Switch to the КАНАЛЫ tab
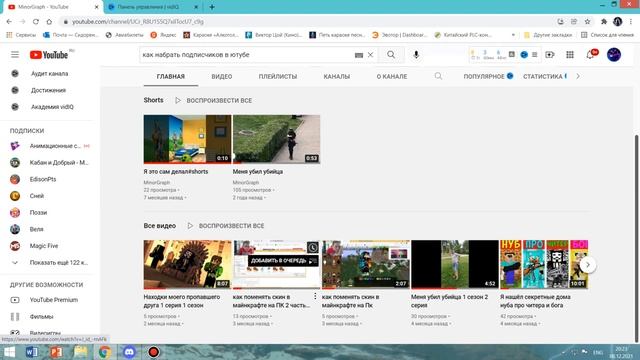 pyautogui.click(x=337, y=76)
